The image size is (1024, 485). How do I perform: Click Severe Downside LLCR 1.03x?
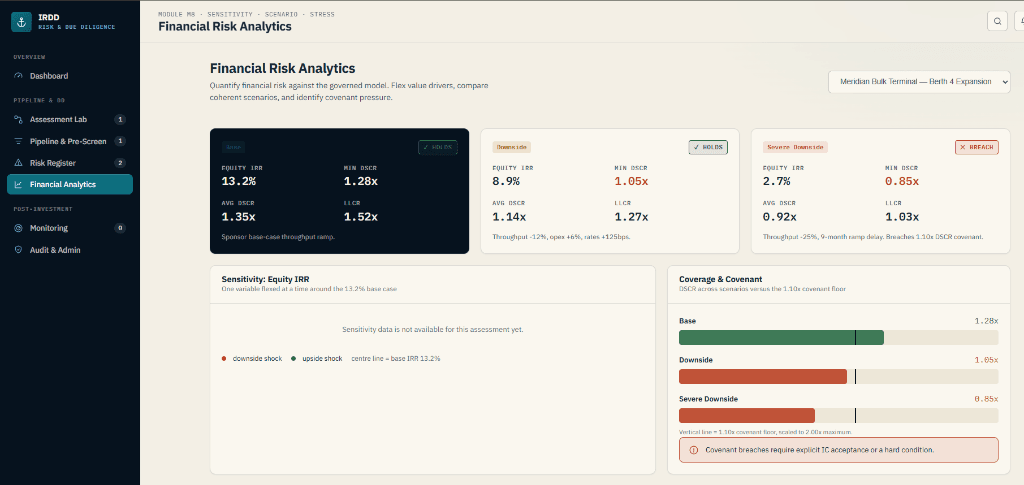(x=902, y=217)
